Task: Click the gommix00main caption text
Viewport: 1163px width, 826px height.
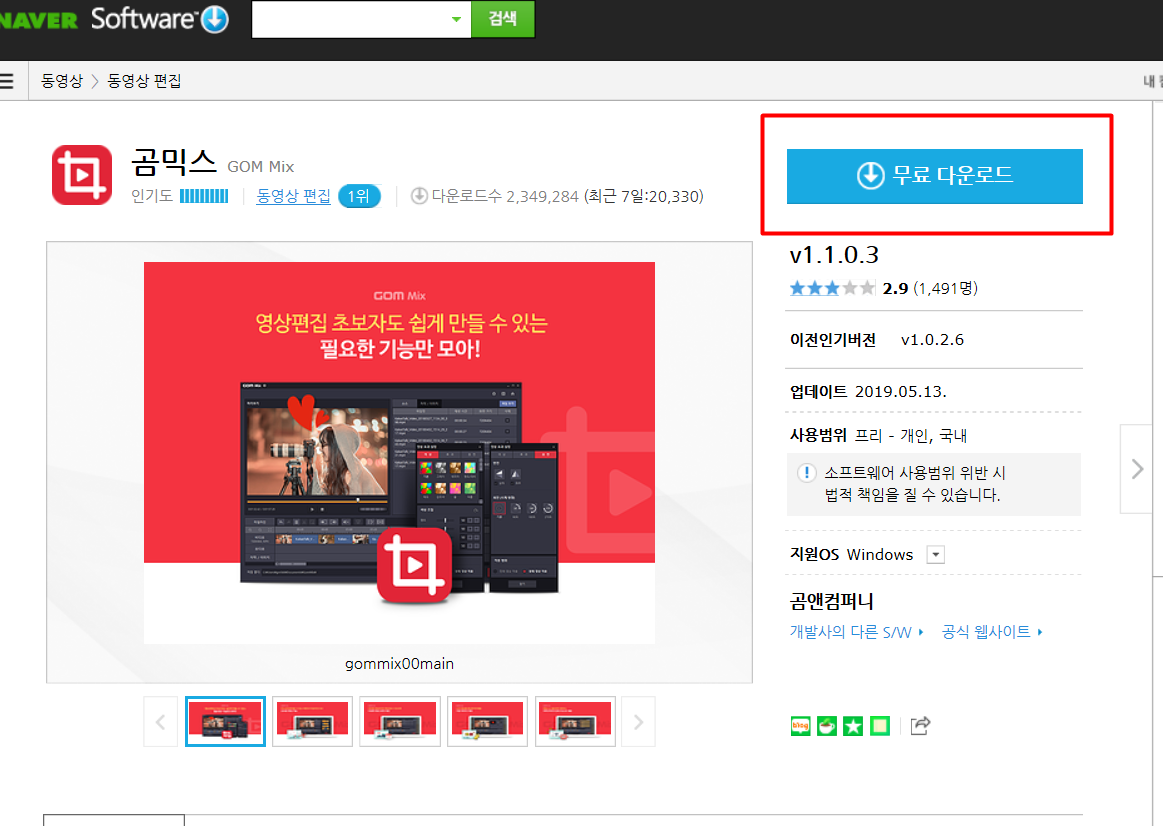Action: coord(399,664)
